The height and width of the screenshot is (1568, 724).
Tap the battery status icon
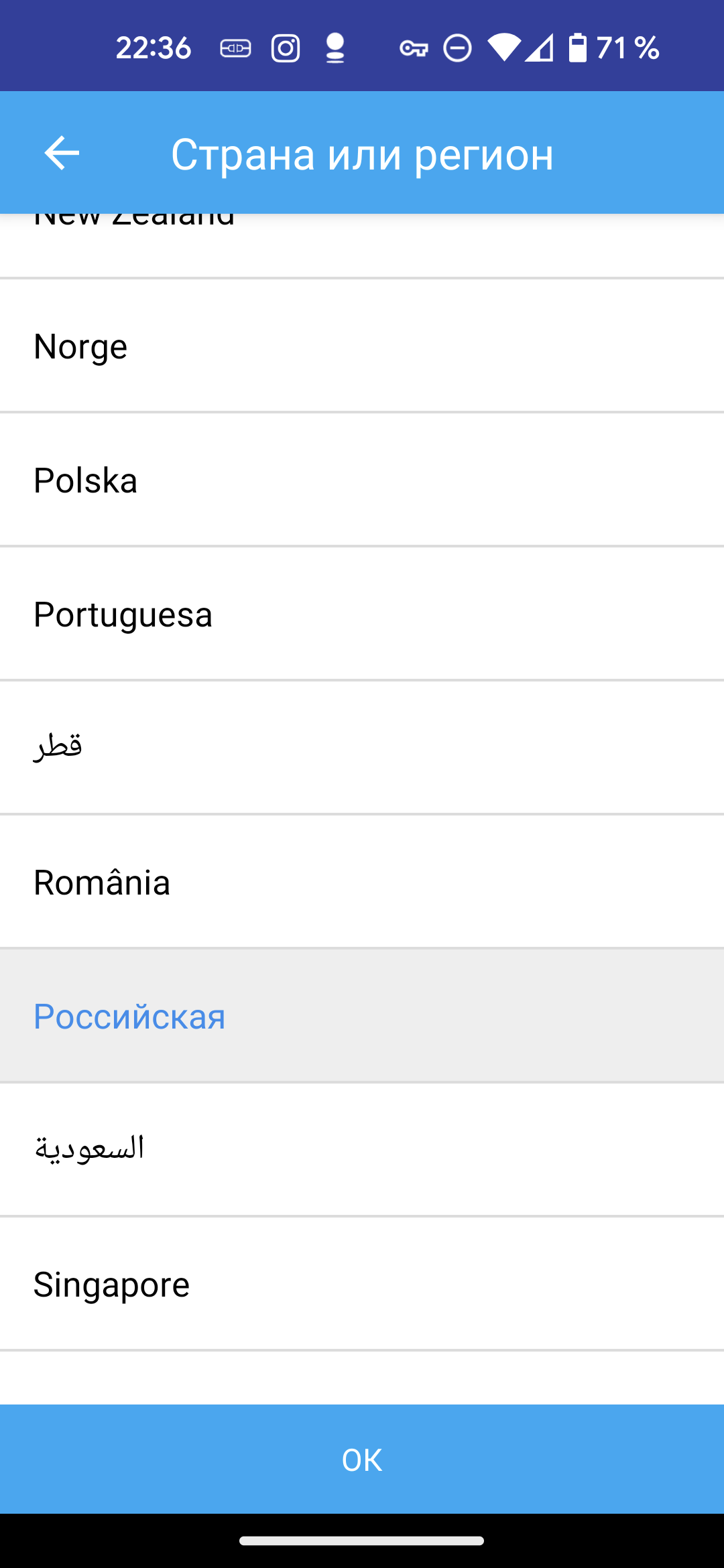click(577, 48)
